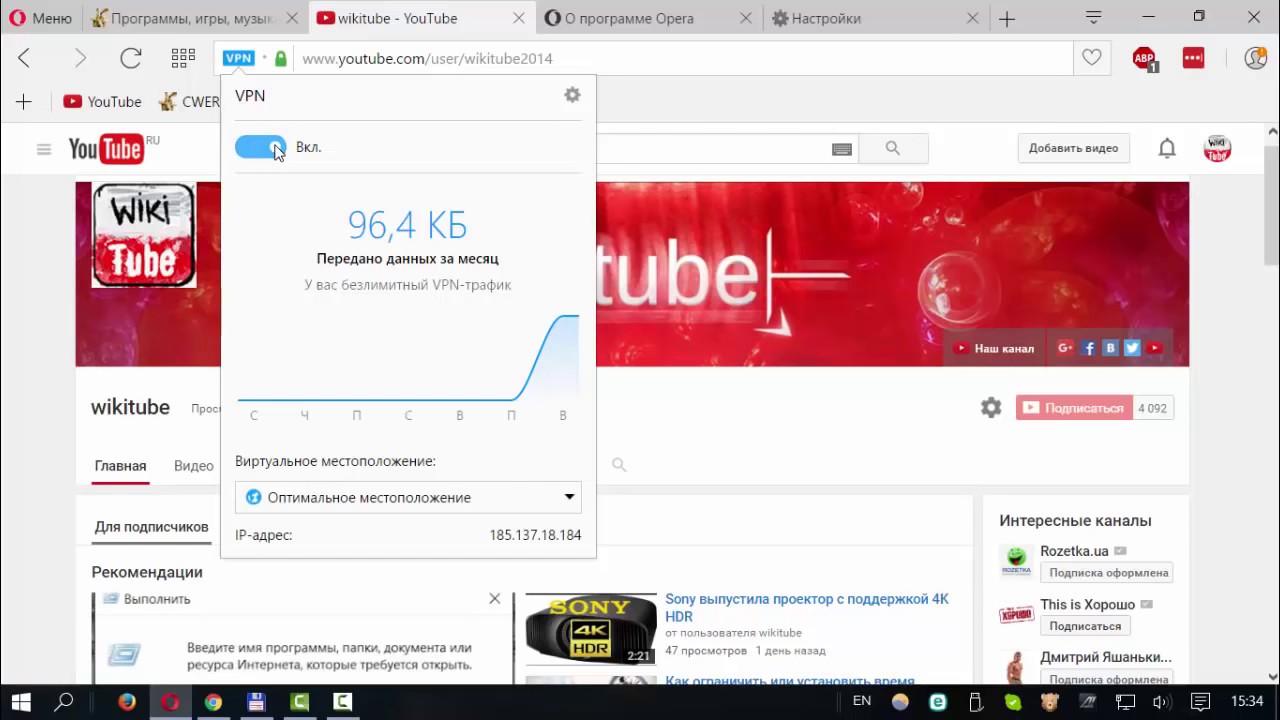
Task: Click the red LastPass extension icon
Action: tap(1193, 58)
